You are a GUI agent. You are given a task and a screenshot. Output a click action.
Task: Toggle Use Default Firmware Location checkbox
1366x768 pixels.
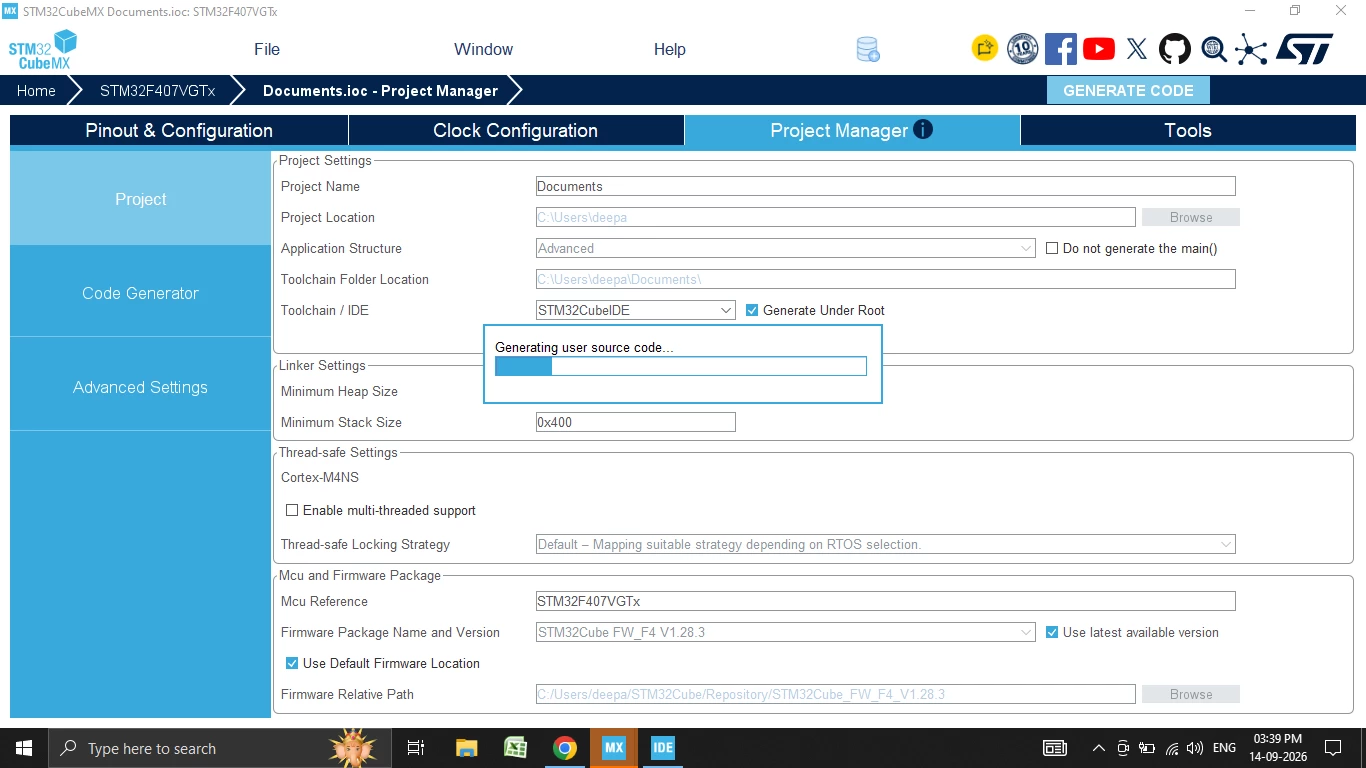click(292, 663)
